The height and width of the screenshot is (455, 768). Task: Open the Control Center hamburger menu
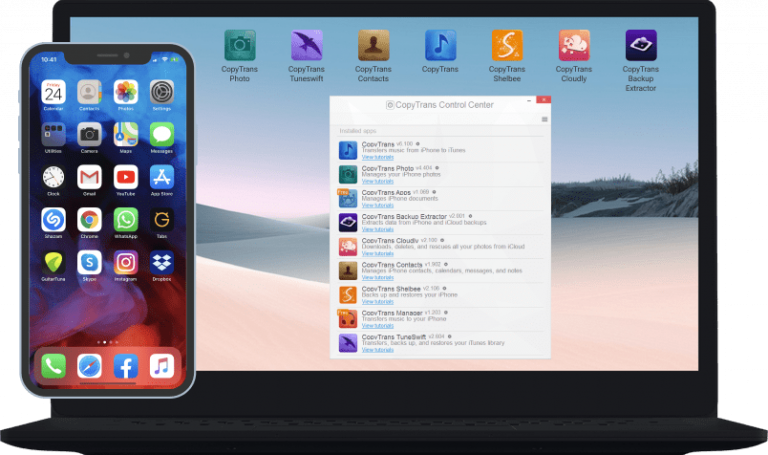[x=544, y=120]
